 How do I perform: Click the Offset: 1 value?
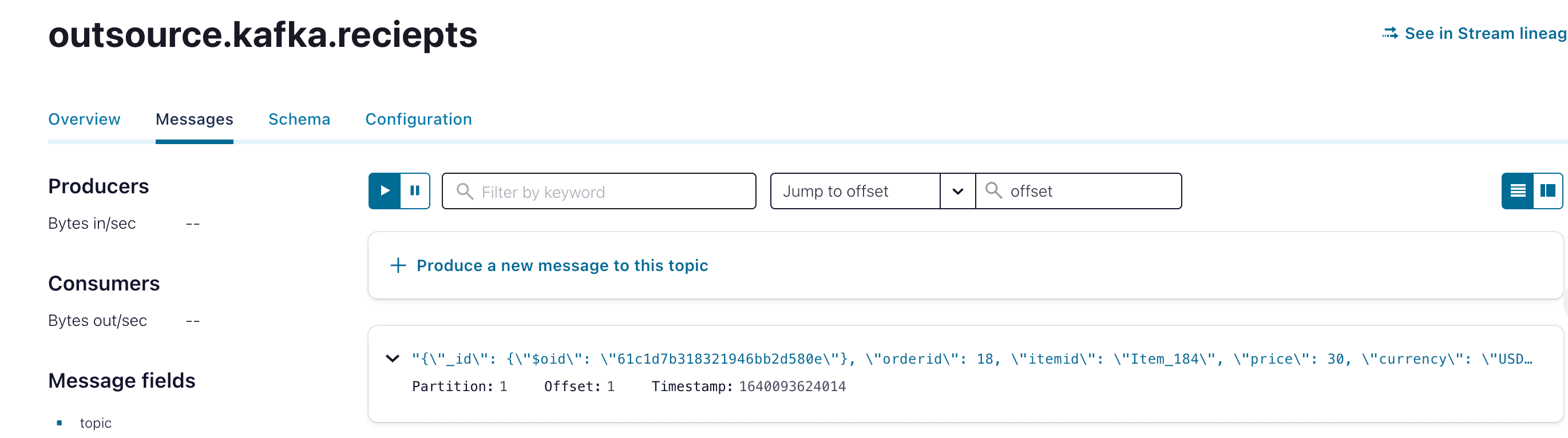[579, 387]
